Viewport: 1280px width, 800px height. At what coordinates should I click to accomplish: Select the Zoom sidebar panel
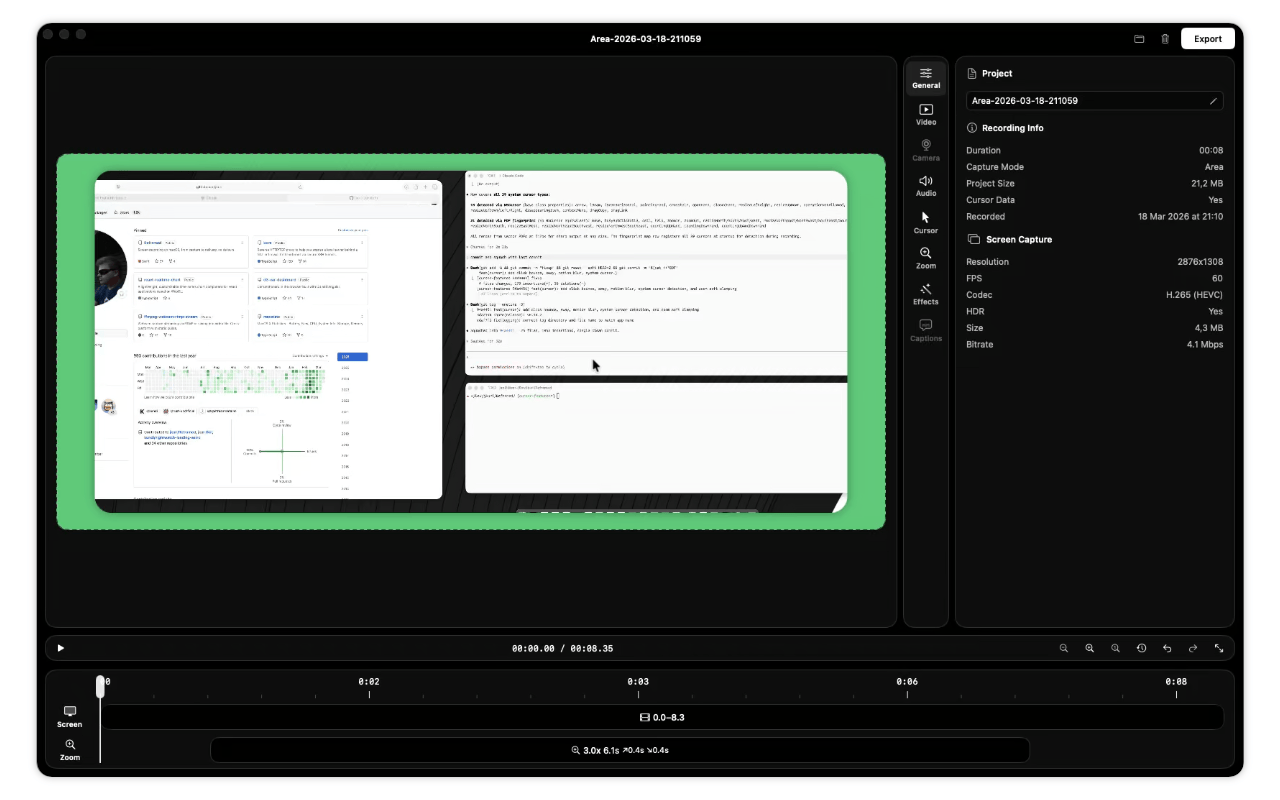coord(926,258)
